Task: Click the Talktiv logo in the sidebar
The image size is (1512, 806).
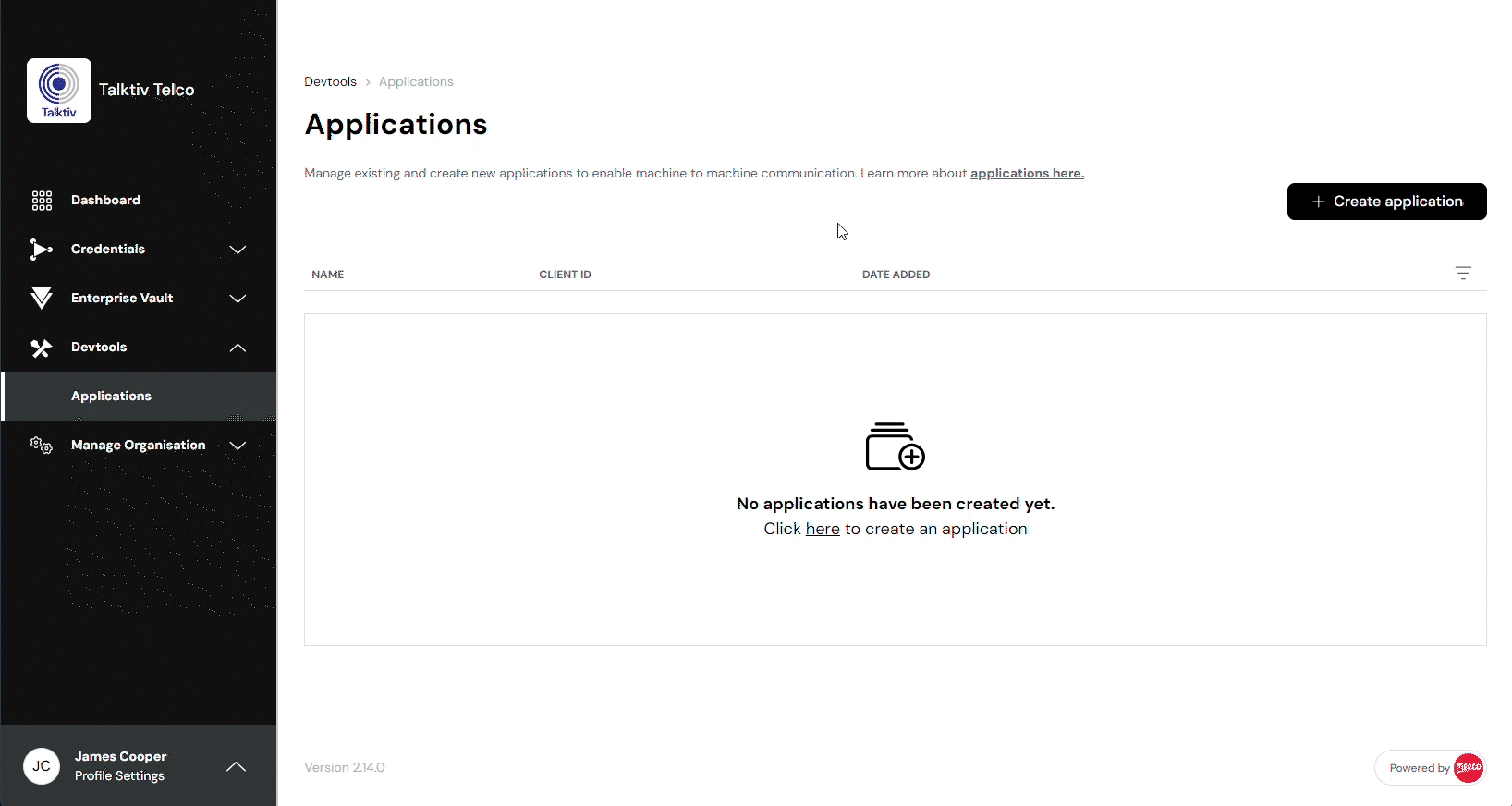Action: (59, 91)
